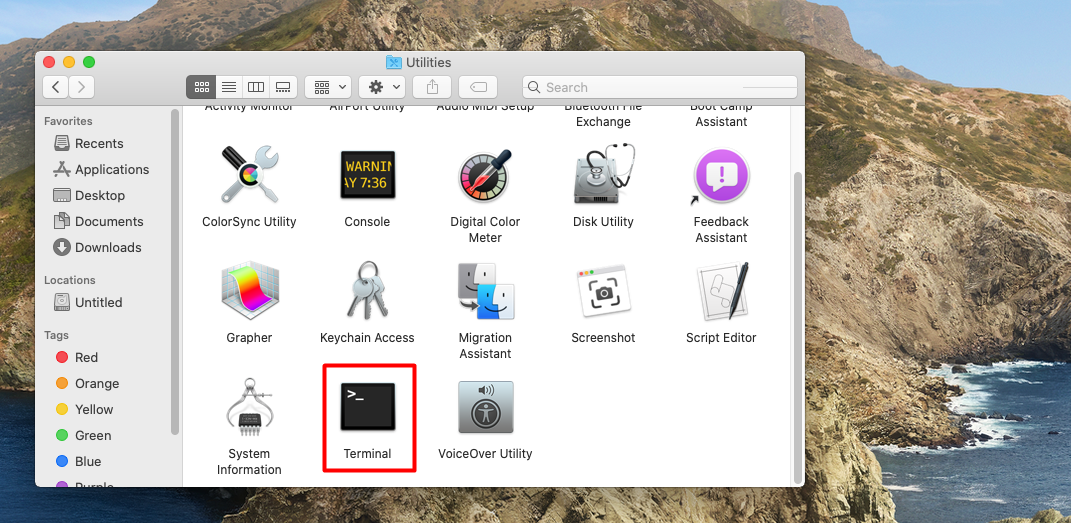Click the Tags sidebar heading
This screenshot has width=1071, height=523.
click(57, 335)
